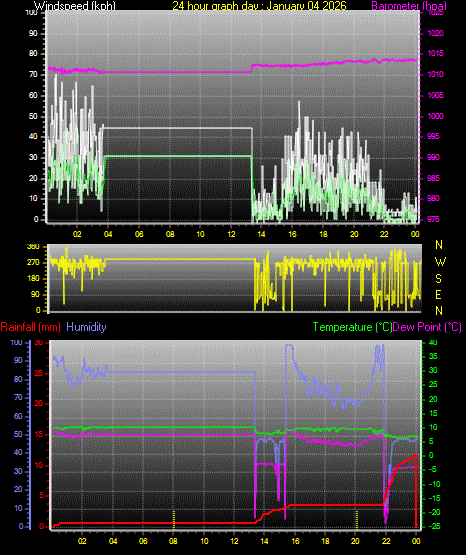Click '90' on the wind direction axis

[35, 295]
